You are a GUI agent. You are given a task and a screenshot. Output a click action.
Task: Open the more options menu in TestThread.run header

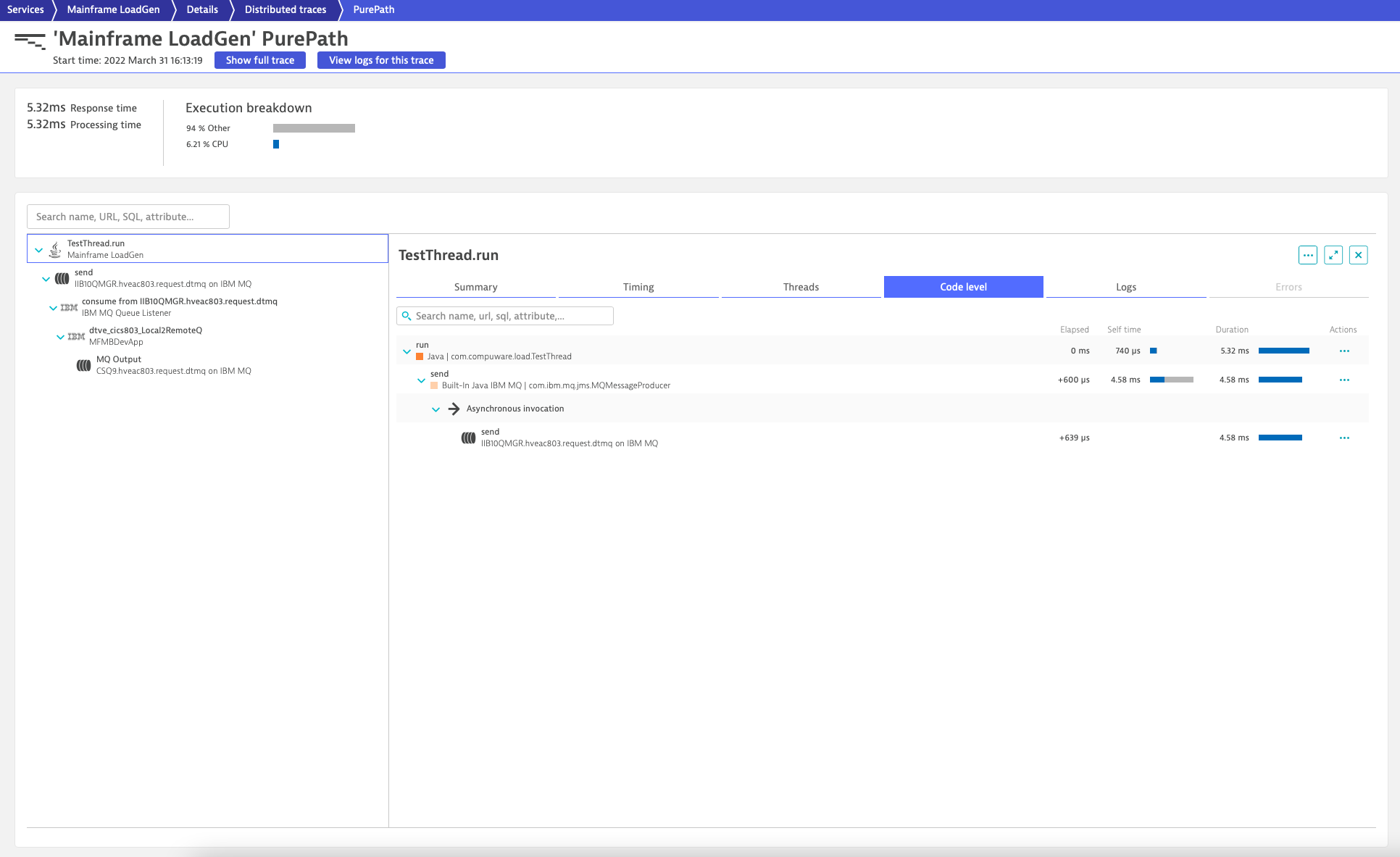point(1308,255)
